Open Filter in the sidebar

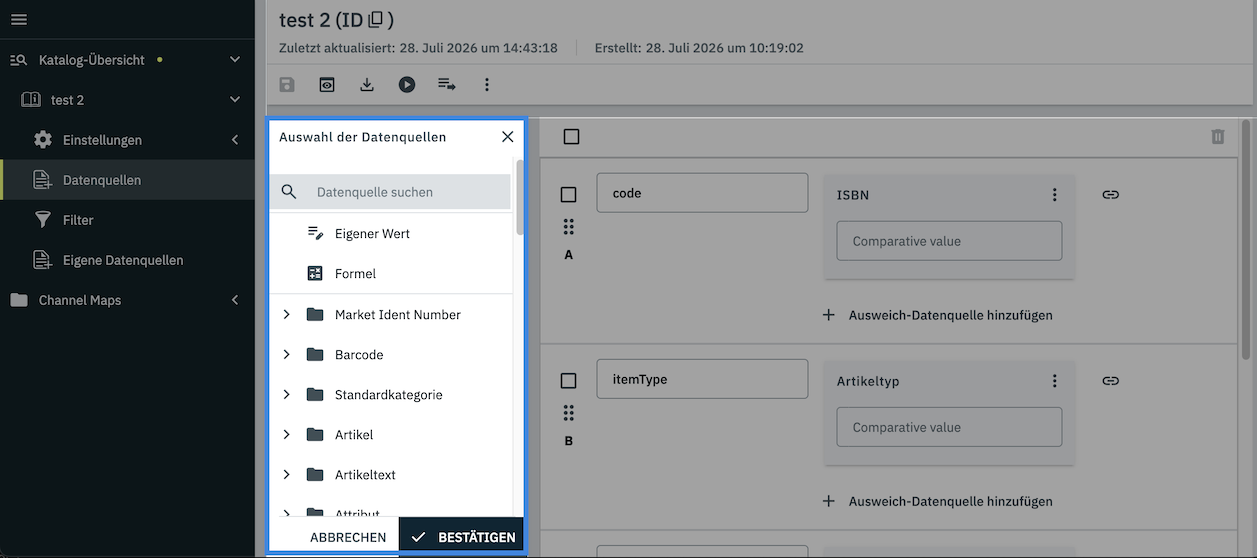coord(127,220)
